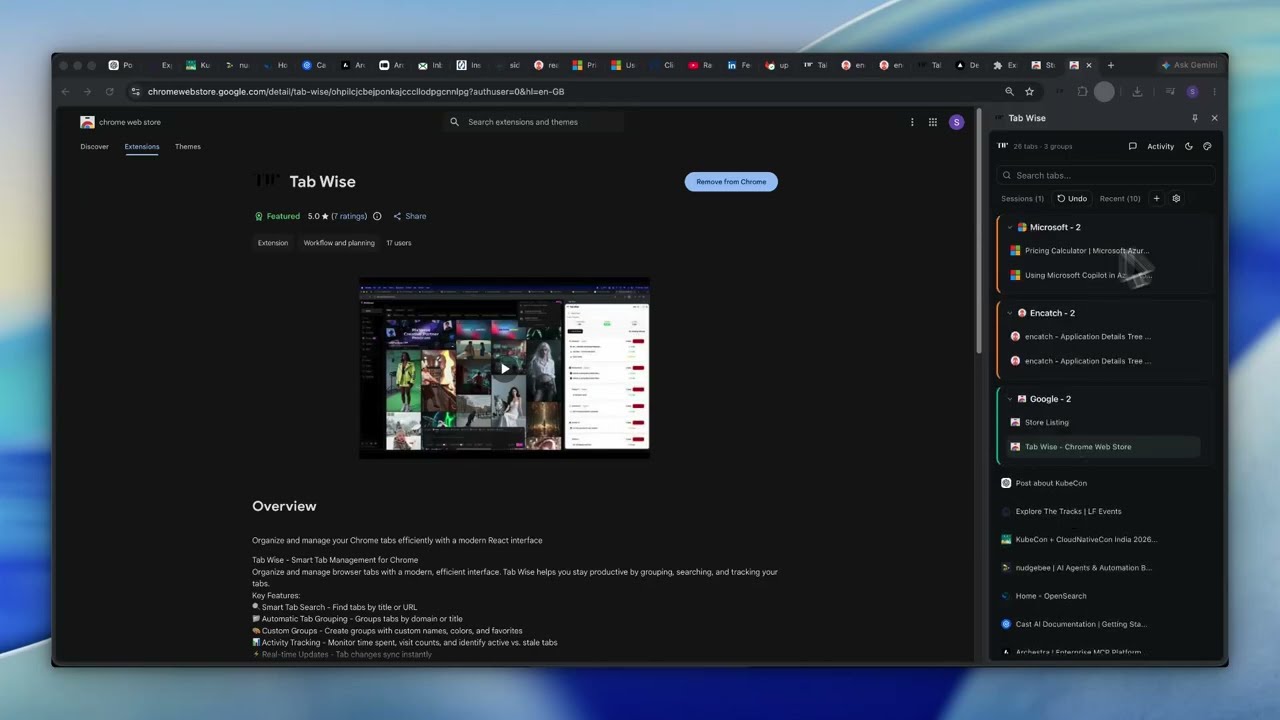This screenshot has height=720, width=1280.
Task: Click the Extension category chip
Action: (x=273, y=243)
